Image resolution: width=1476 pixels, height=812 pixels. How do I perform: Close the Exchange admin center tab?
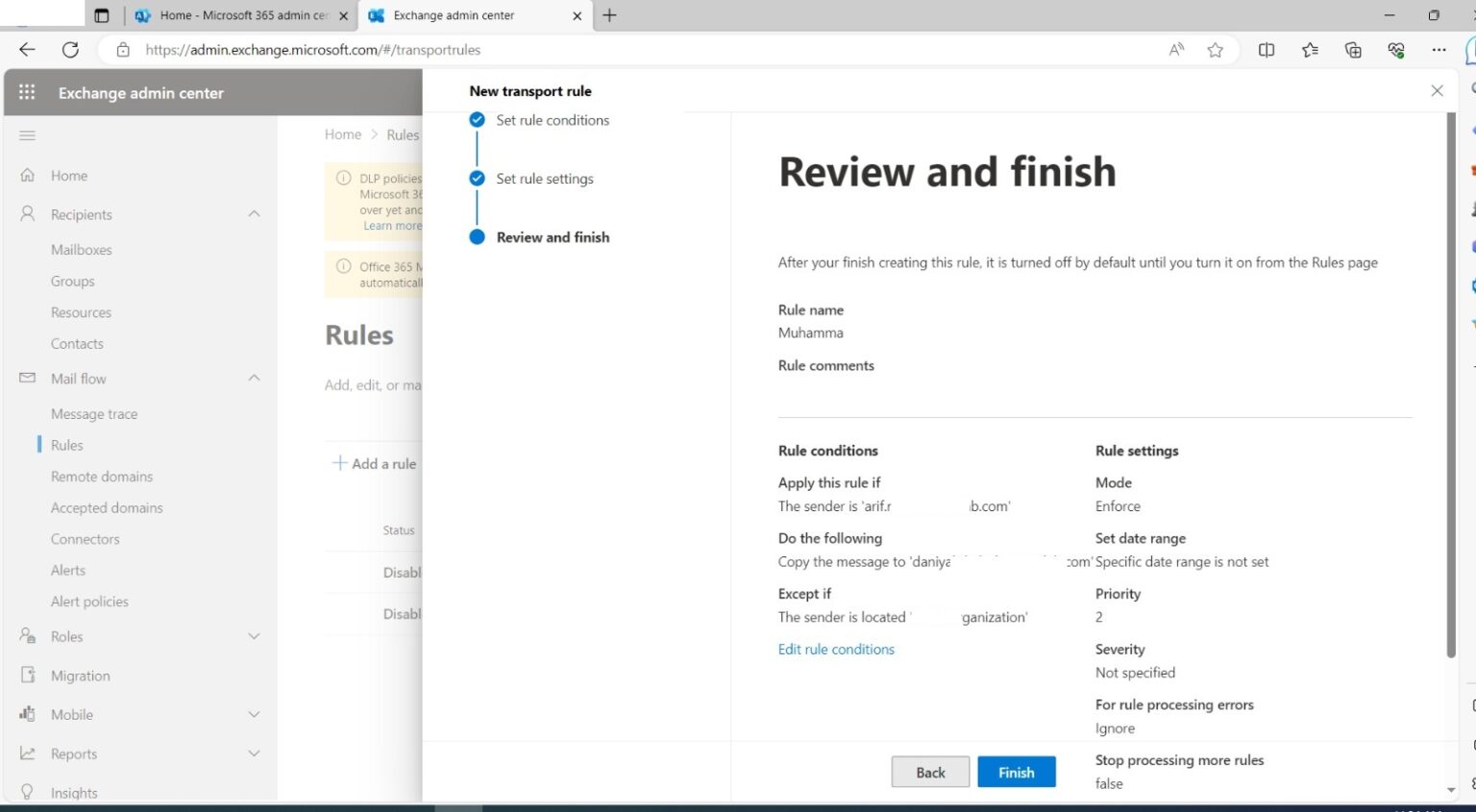577,15
